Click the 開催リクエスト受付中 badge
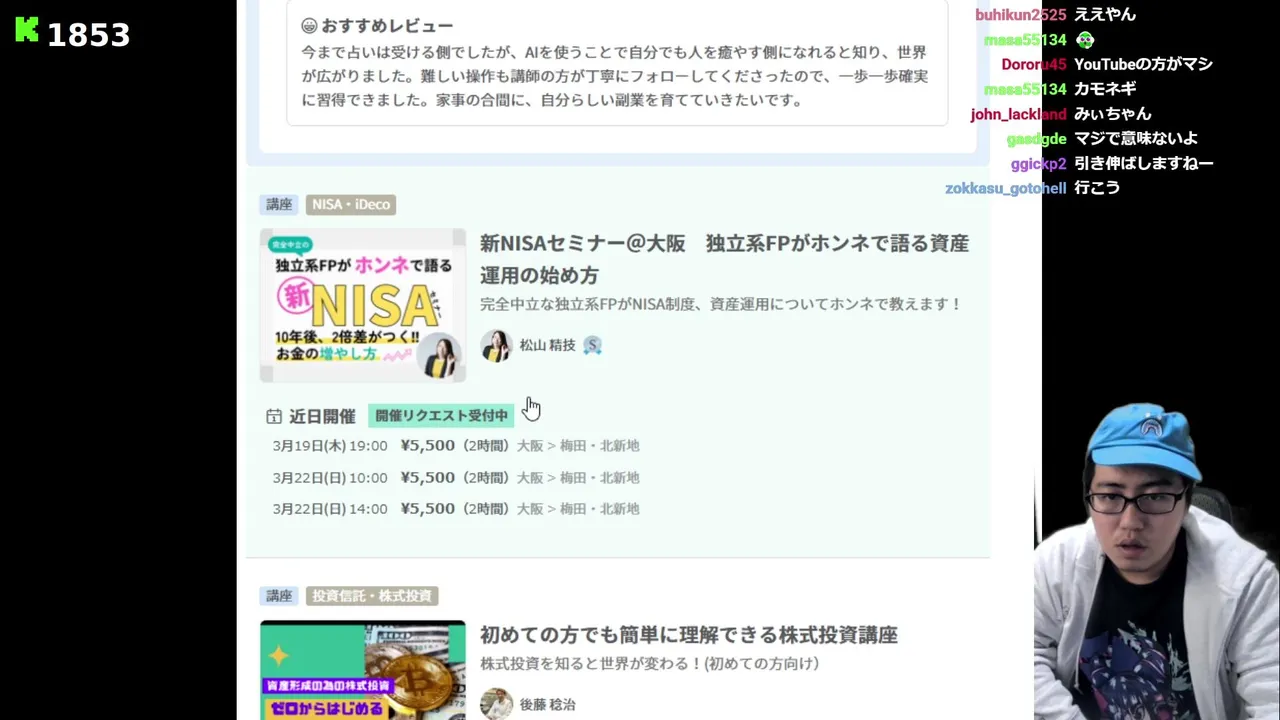 441,415
